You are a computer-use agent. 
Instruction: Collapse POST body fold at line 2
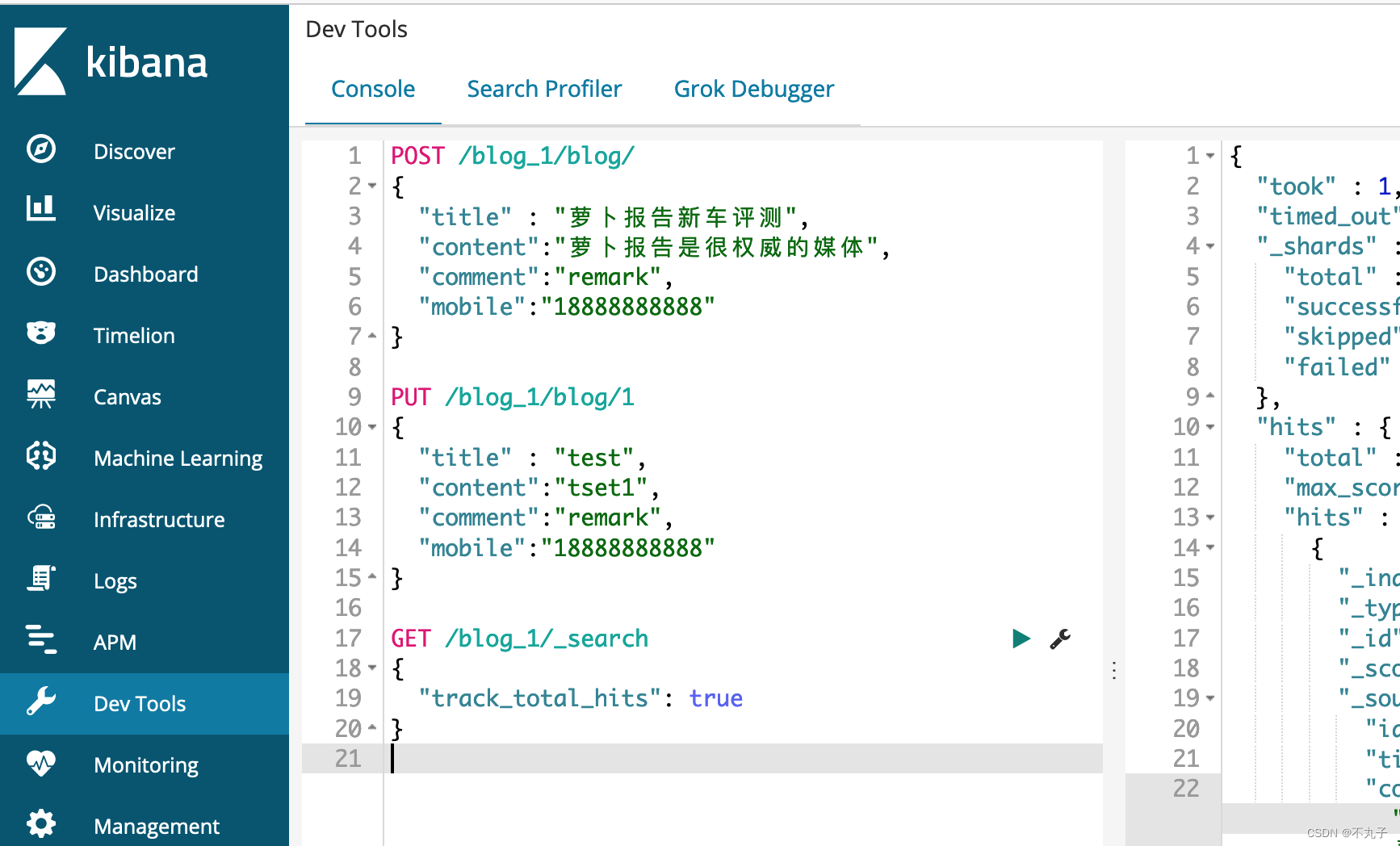point(372,186)
